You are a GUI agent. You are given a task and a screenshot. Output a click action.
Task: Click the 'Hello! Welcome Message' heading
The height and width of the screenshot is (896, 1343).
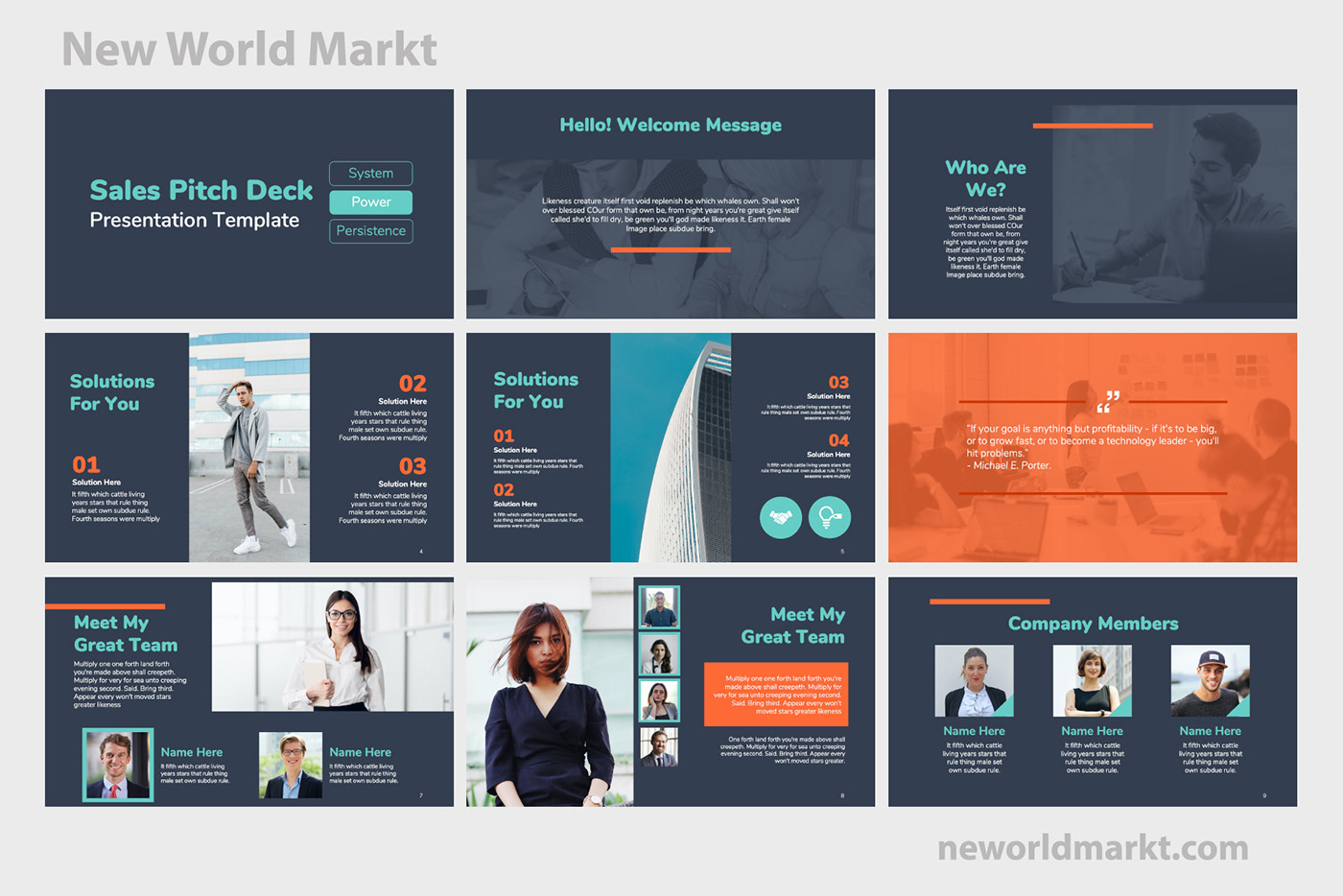pyautogui.click(x=671, y=125)
